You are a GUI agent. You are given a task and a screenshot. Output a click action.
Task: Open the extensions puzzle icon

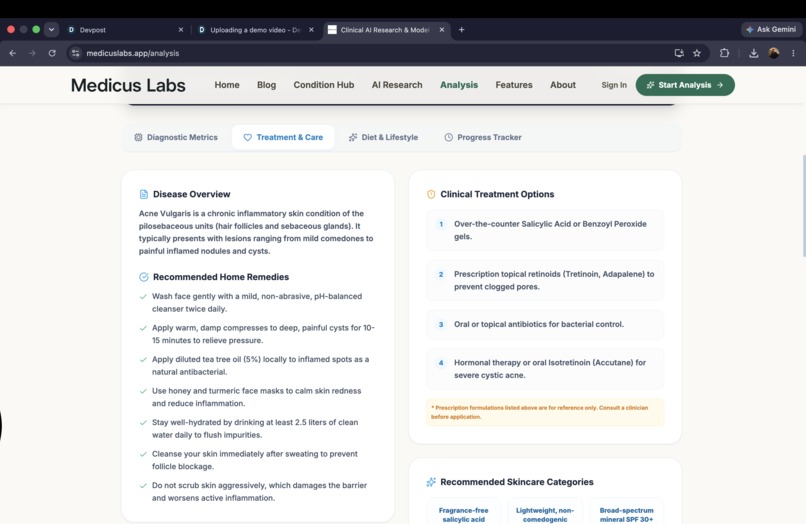tap(724, 53)
